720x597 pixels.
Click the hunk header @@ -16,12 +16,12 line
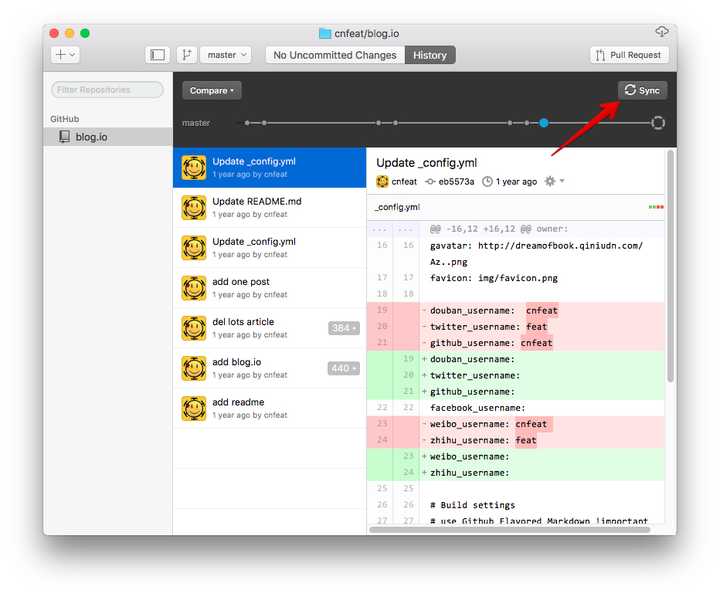coord(516,229)
